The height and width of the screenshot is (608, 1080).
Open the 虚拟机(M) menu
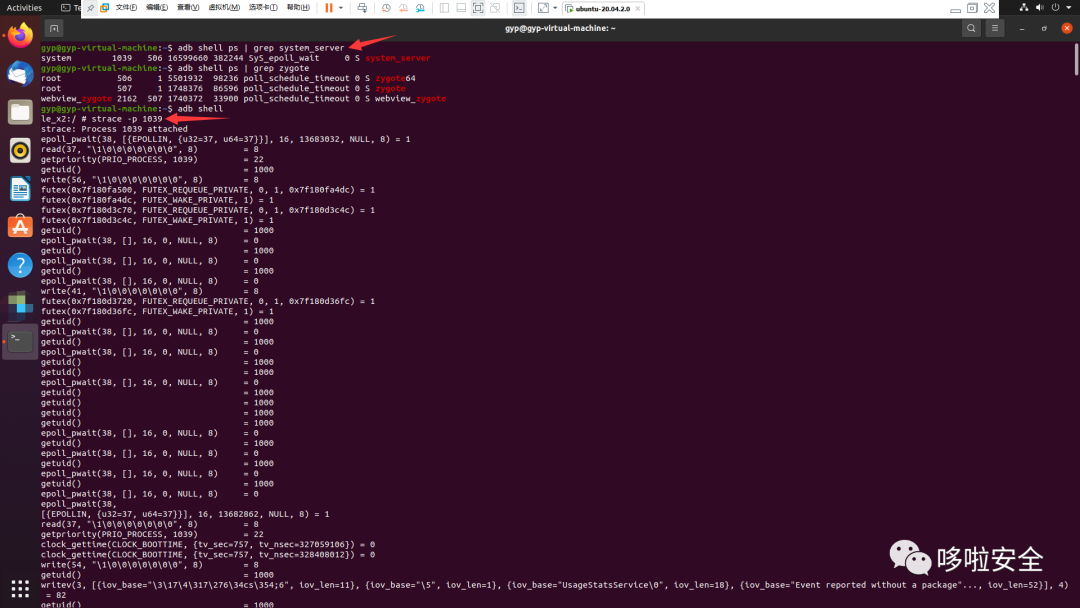pyautogui.click(x=224, y=8)
